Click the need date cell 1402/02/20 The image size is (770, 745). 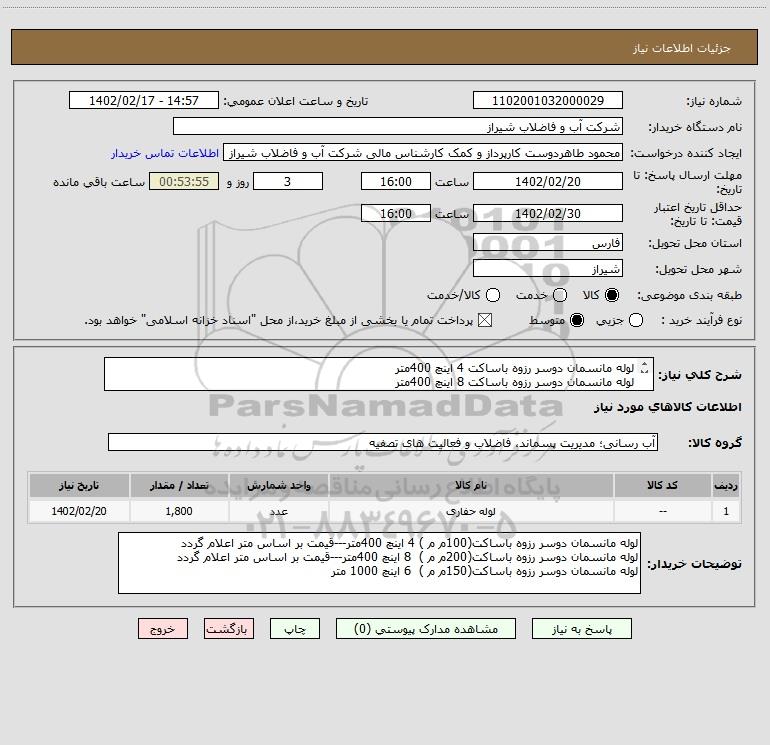(x=79, y=511)
